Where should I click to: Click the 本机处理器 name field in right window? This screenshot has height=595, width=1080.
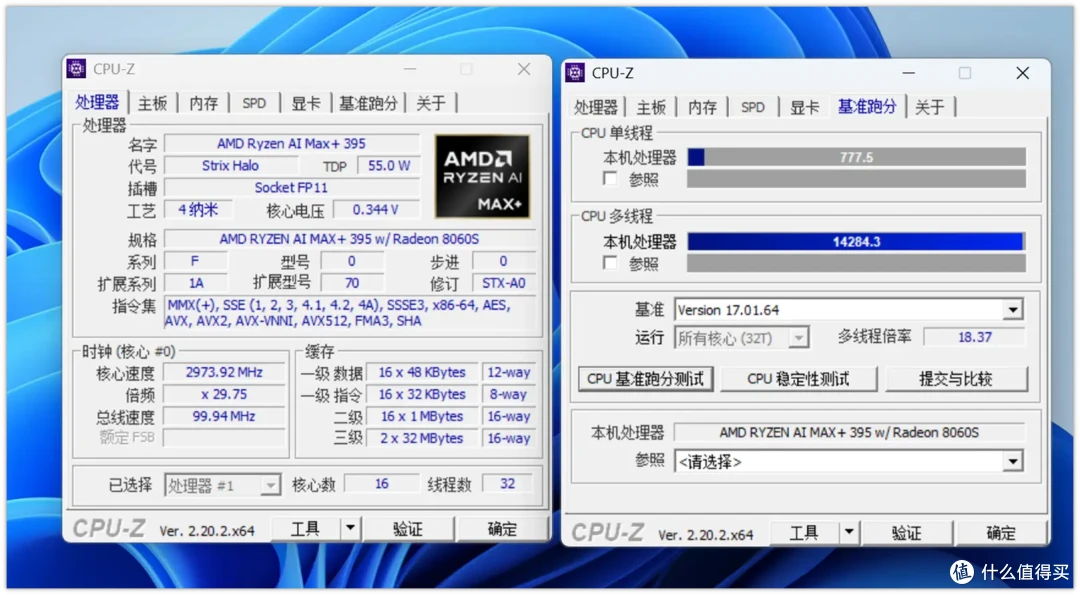(x=849, y=432)
